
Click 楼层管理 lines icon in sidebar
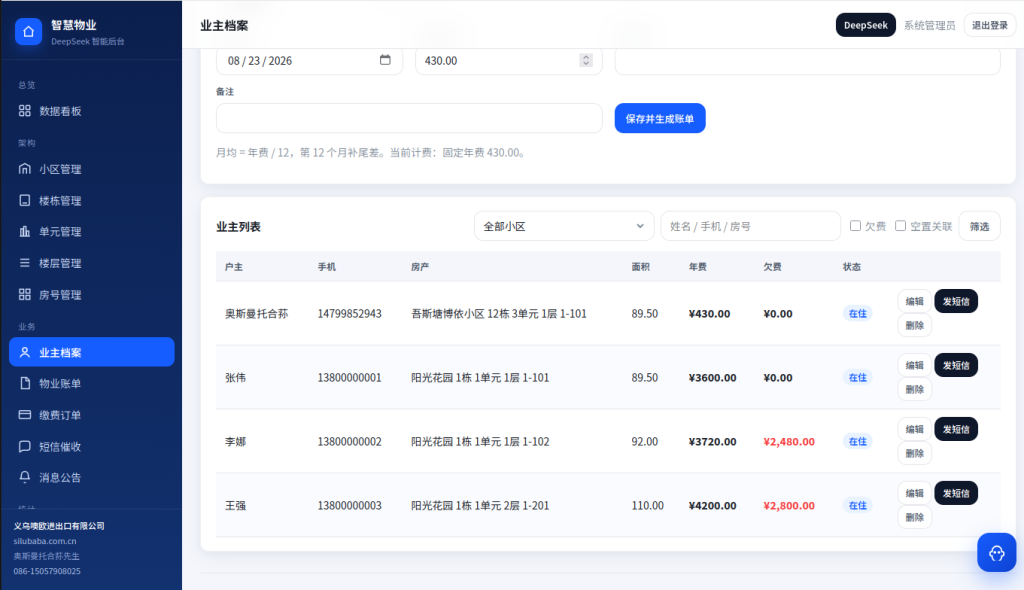point(25,263)
